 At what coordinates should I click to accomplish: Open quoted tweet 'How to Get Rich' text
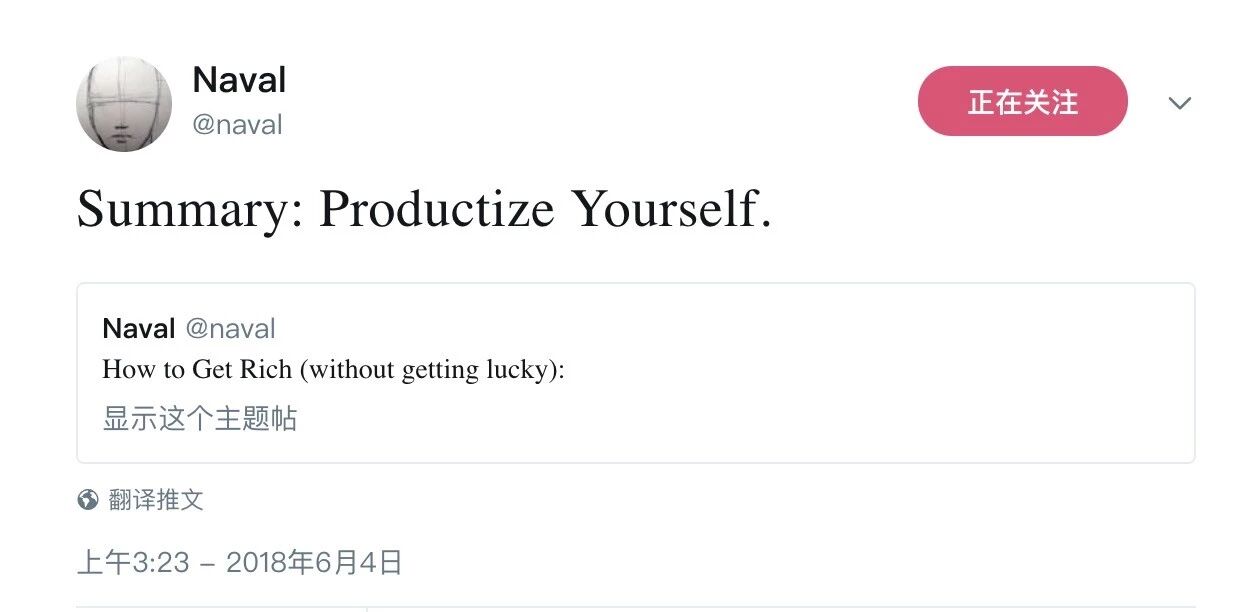(333, 370)
